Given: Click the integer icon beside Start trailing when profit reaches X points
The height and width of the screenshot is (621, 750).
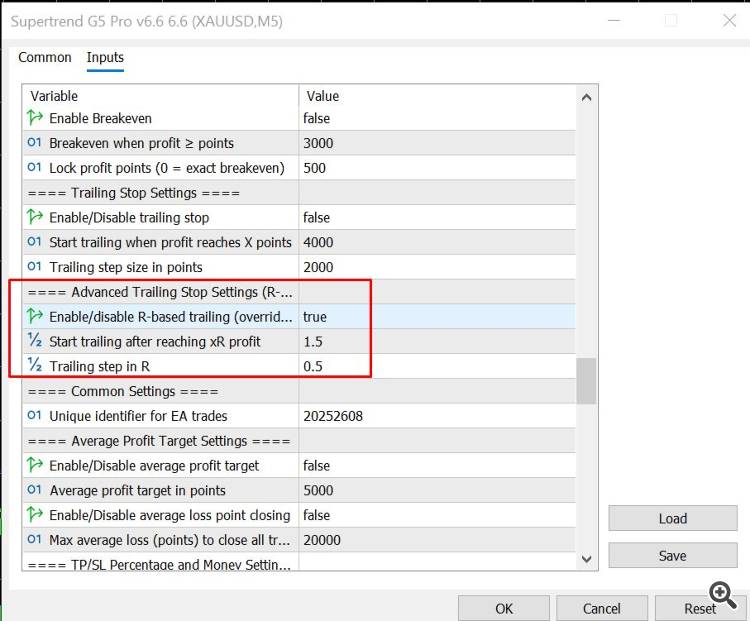Looking at the screenshot, I should pos(35,242).
